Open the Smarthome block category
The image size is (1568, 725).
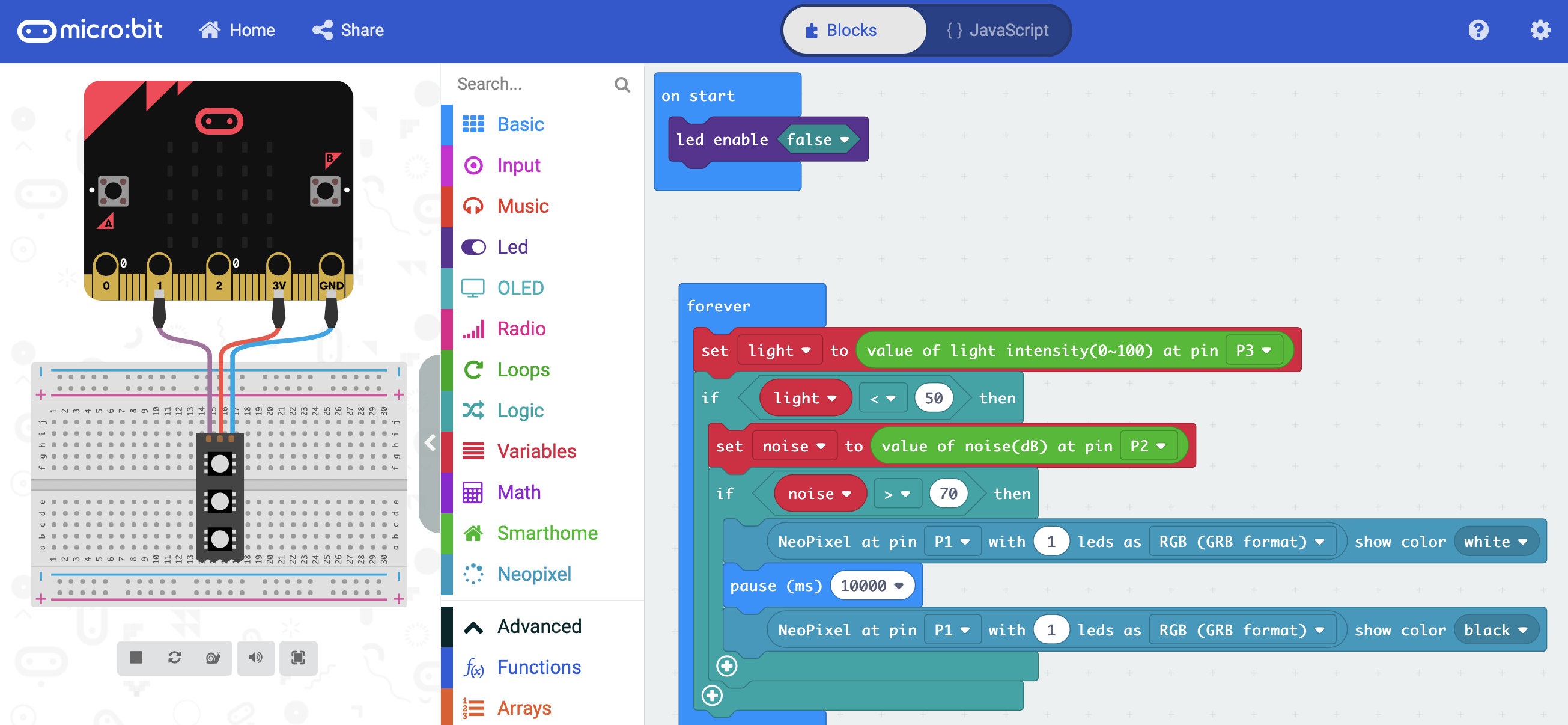[x=547, y=533]
